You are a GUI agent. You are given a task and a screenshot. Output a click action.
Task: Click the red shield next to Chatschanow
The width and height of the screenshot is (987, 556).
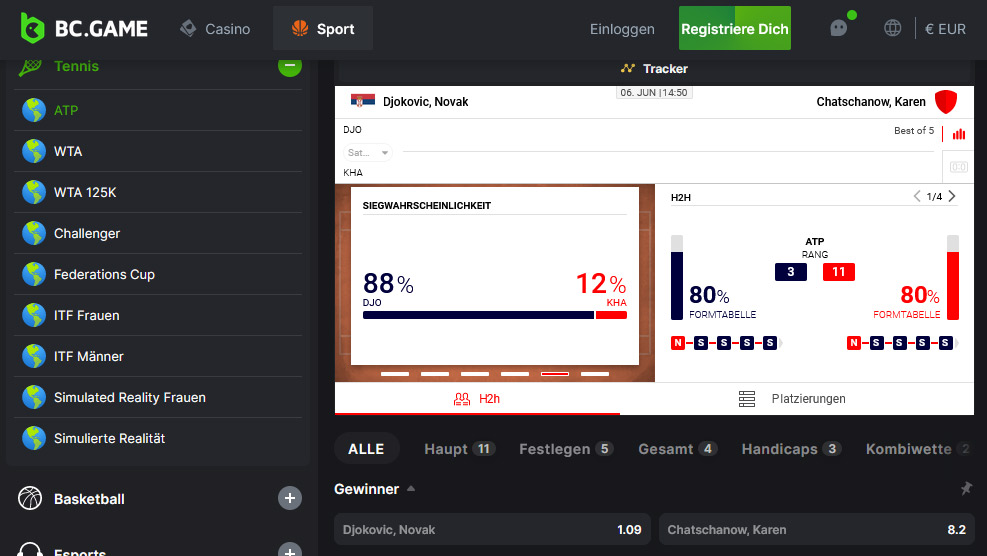point(945,101)
